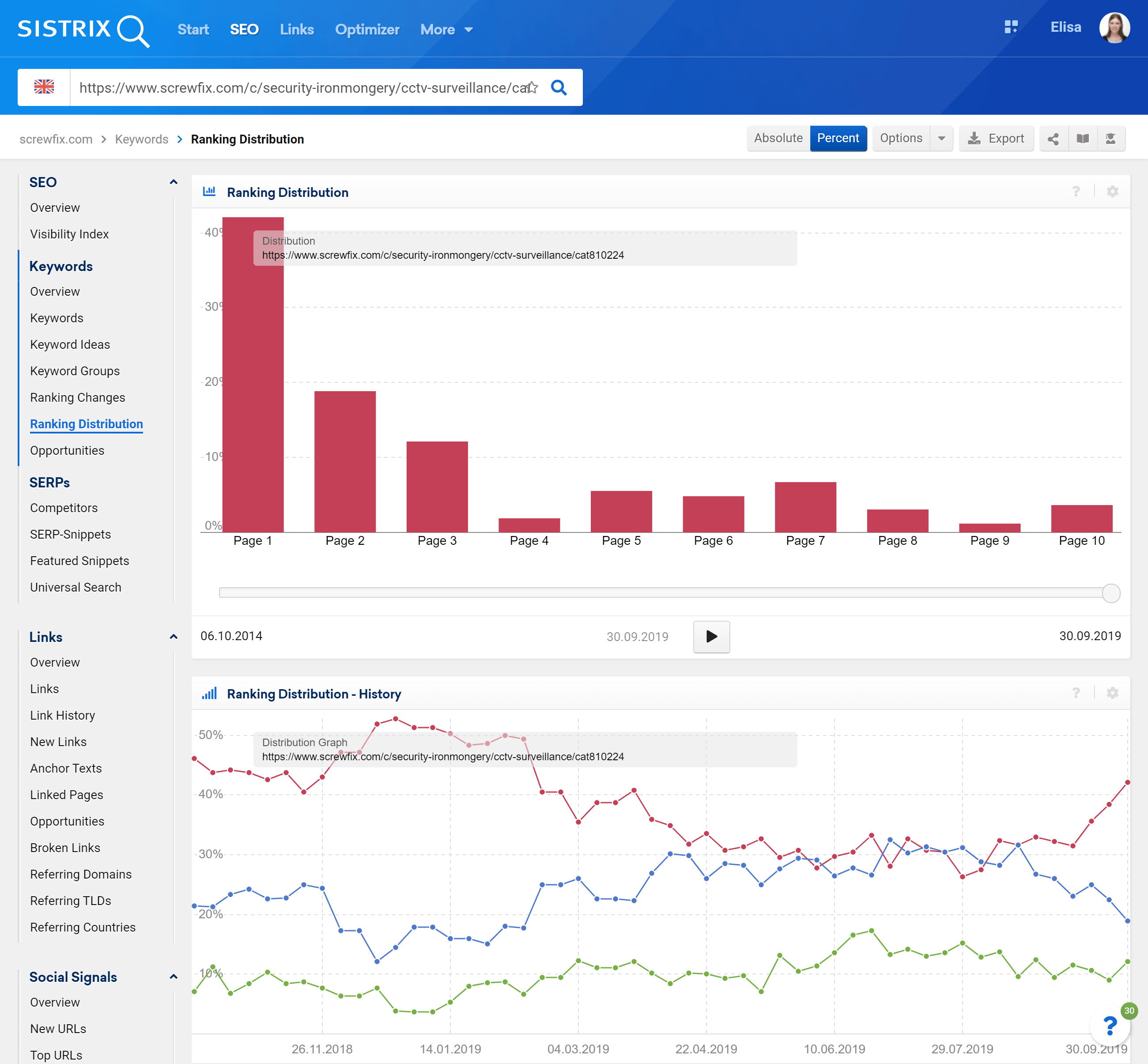Click the SERPs sidebar heading

[49, 483]
